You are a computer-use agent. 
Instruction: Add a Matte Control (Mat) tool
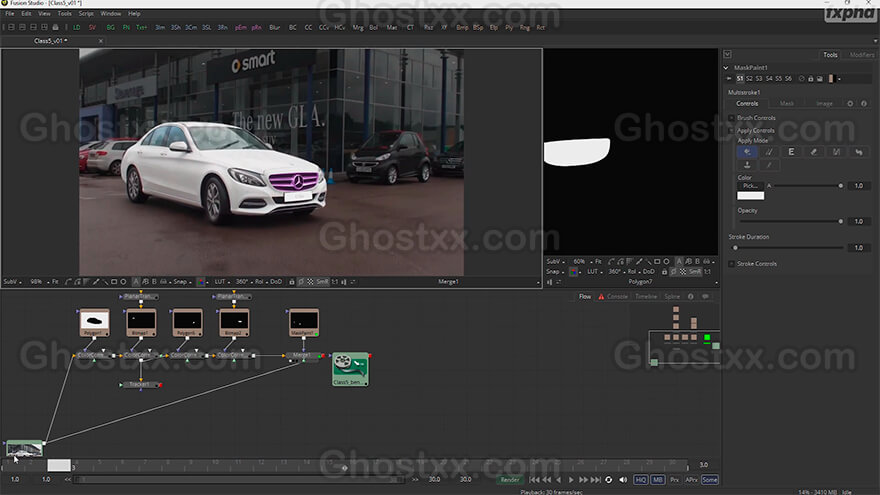(391, 28)
